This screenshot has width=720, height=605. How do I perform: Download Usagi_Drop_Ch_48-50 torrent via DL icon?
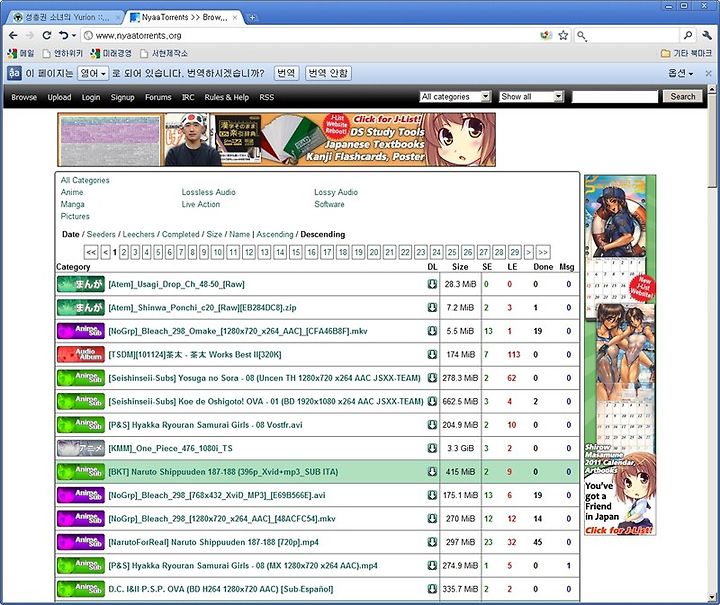click(x=432, y=284)
